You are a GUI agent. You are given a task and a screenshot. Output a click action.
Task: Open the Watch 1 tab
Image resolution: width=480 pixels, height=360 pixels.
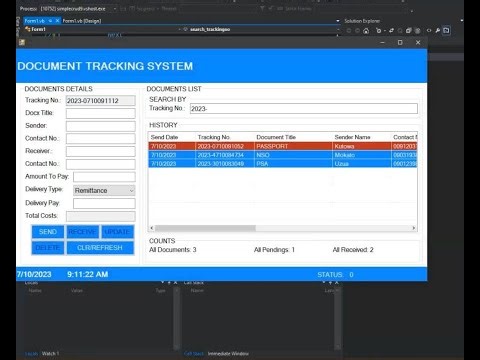coord(50,353)
